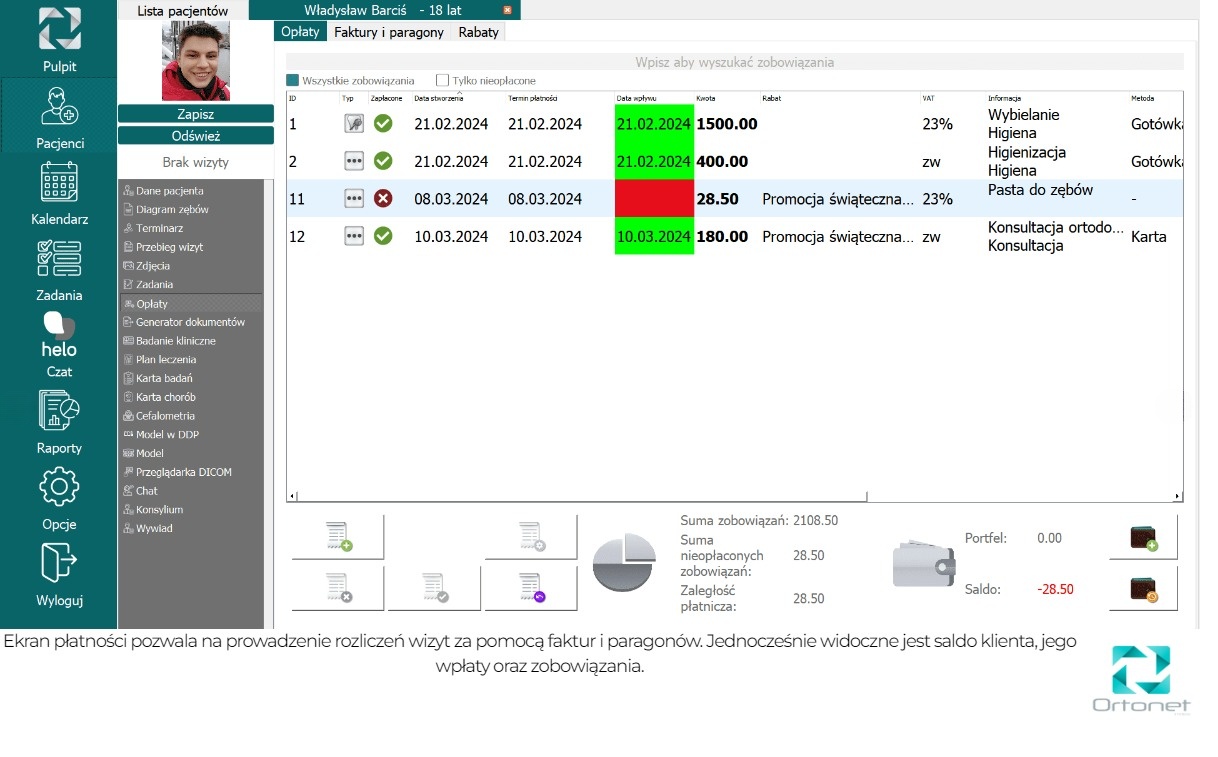Switch to the Rabaty tab
1218x757 pixels.
(478, 32)
